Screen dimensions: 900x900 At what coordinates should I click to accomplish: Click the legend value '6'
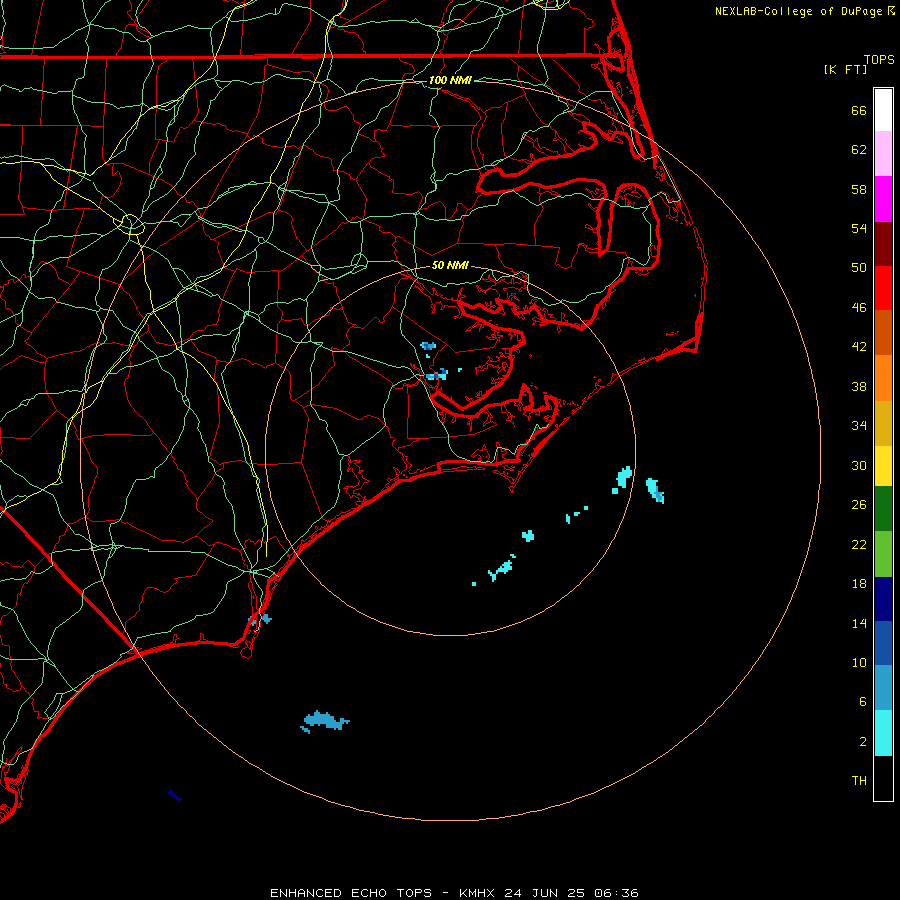(x=863, y=702)
